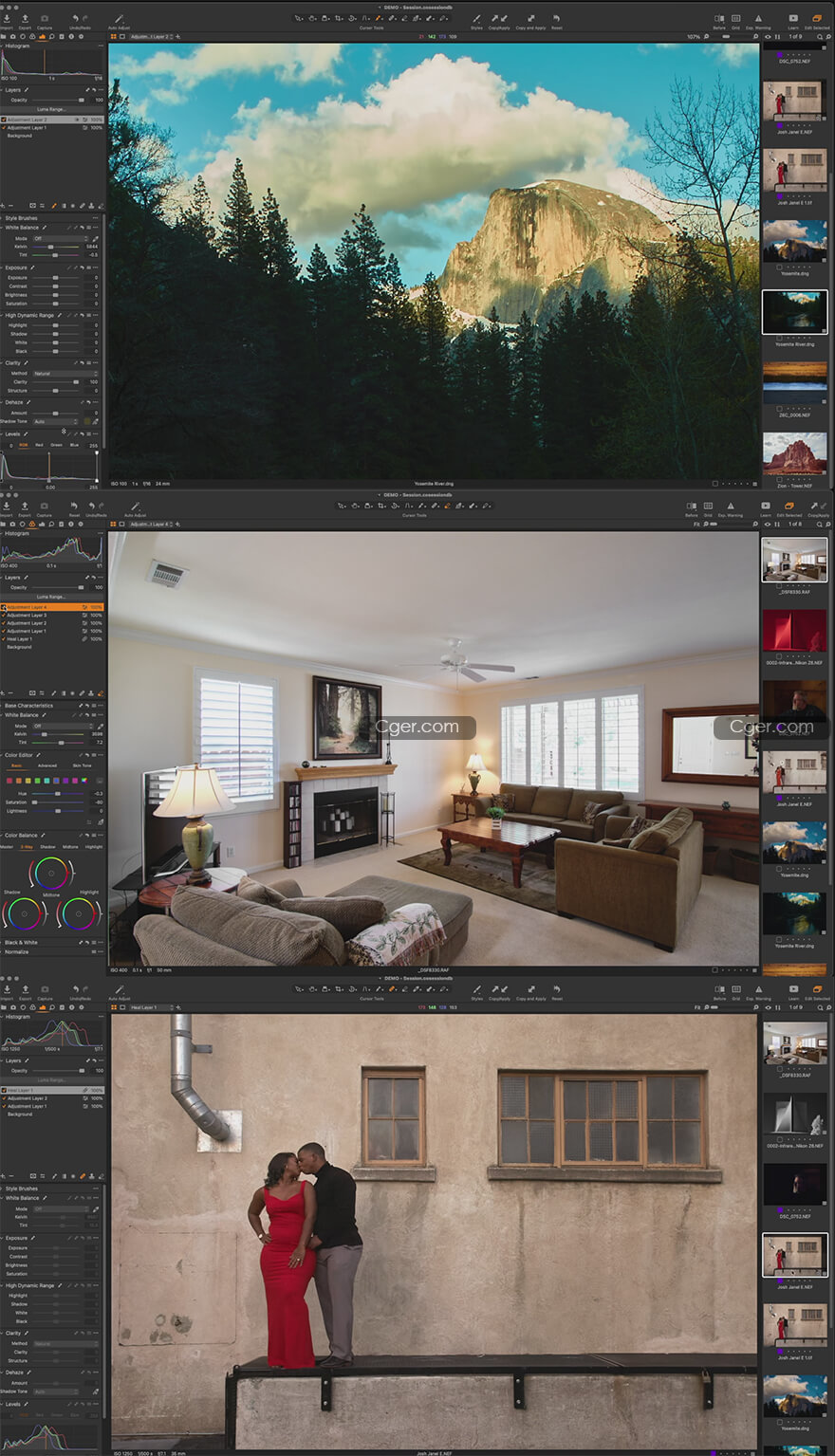Click Copy and Apply in the Yosemite window
This screenshot has height=1456, width=835.
click(530, 19)
